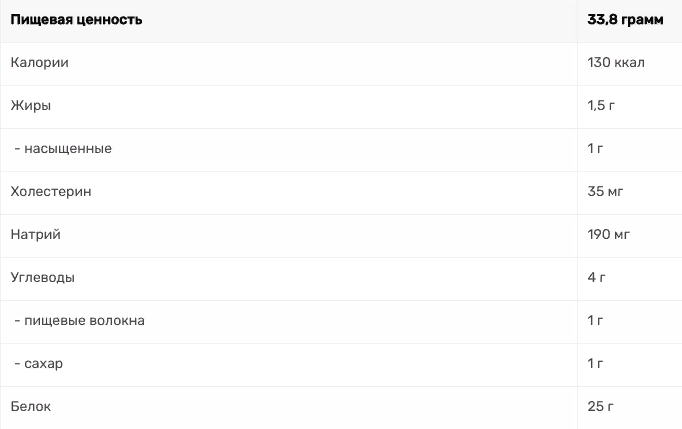Select the '4 г' carbohydrates value

click(x=596, y=278)
